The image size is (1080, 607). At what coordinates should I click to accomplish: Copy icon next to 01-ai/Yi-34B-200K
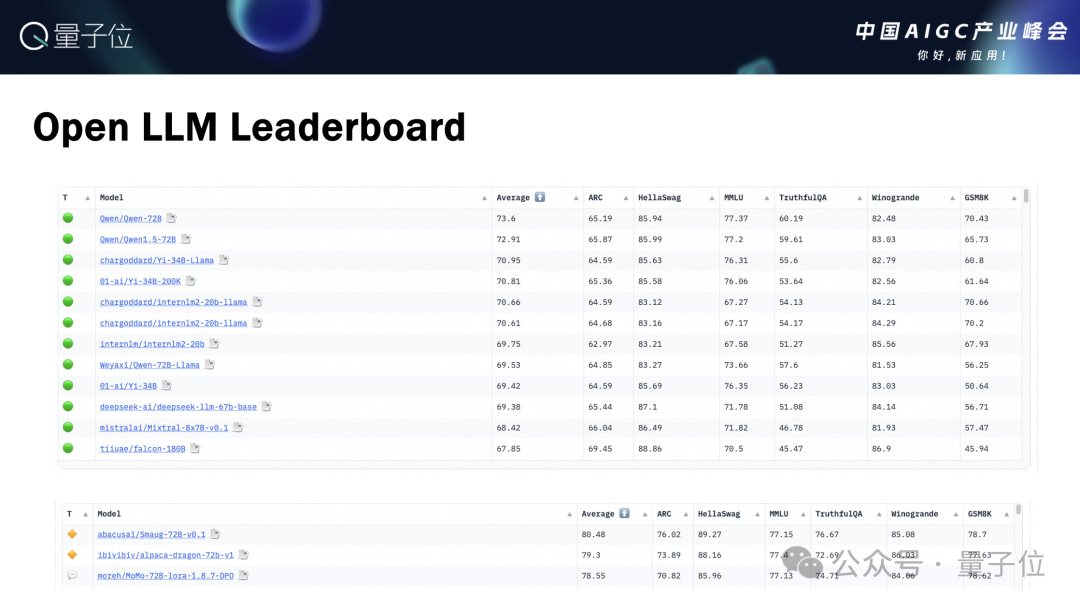pos(190,280)
